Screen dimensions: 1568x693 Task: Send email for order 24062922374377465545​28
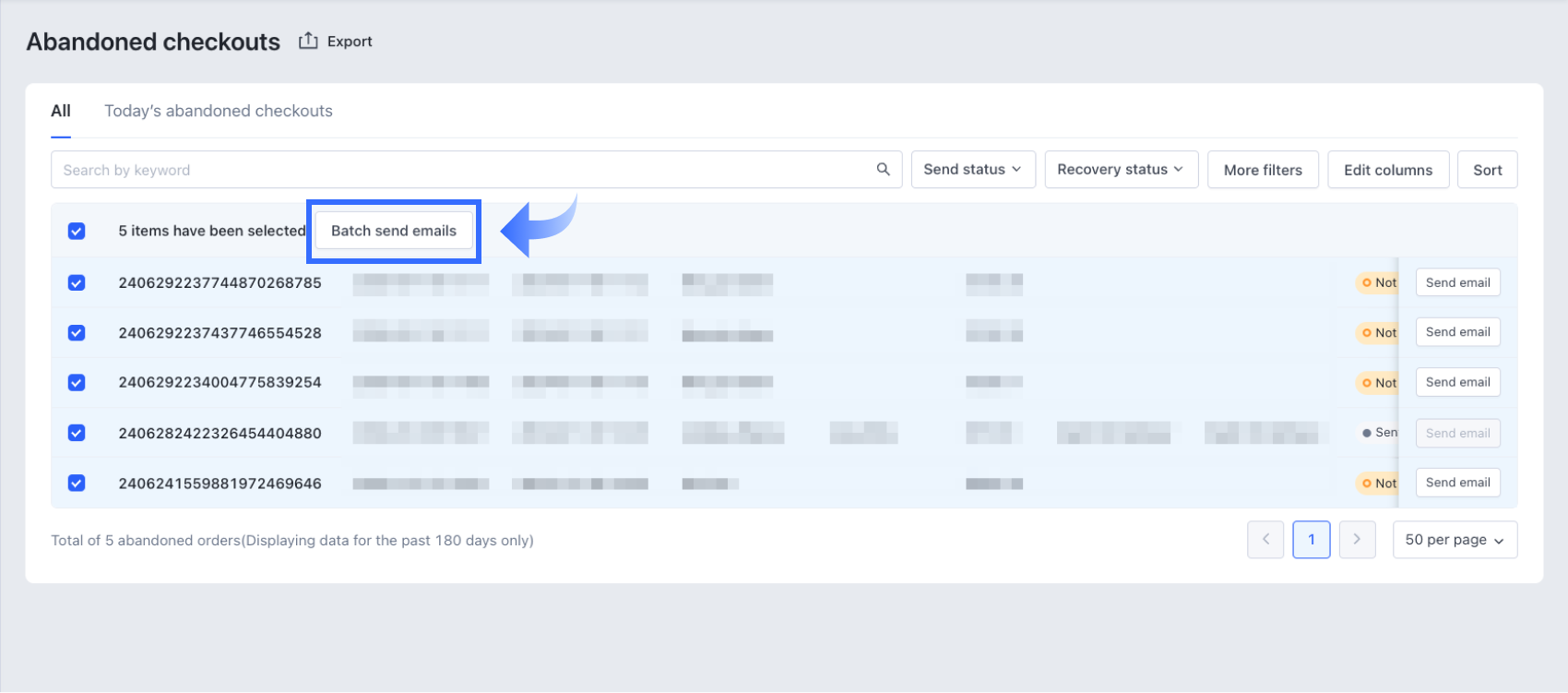tap(1457, 332)
